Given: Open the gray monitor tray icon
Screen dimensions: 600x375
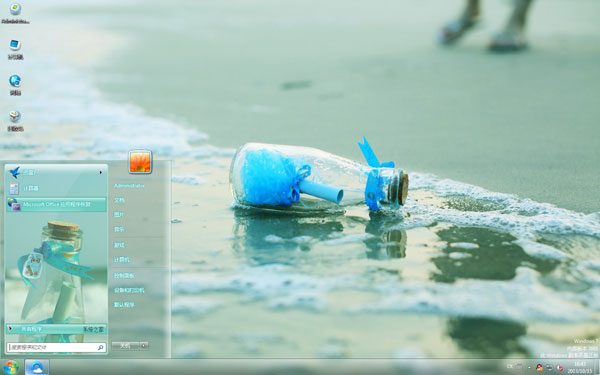Looking at the screenshot, I should click(549, 367).
